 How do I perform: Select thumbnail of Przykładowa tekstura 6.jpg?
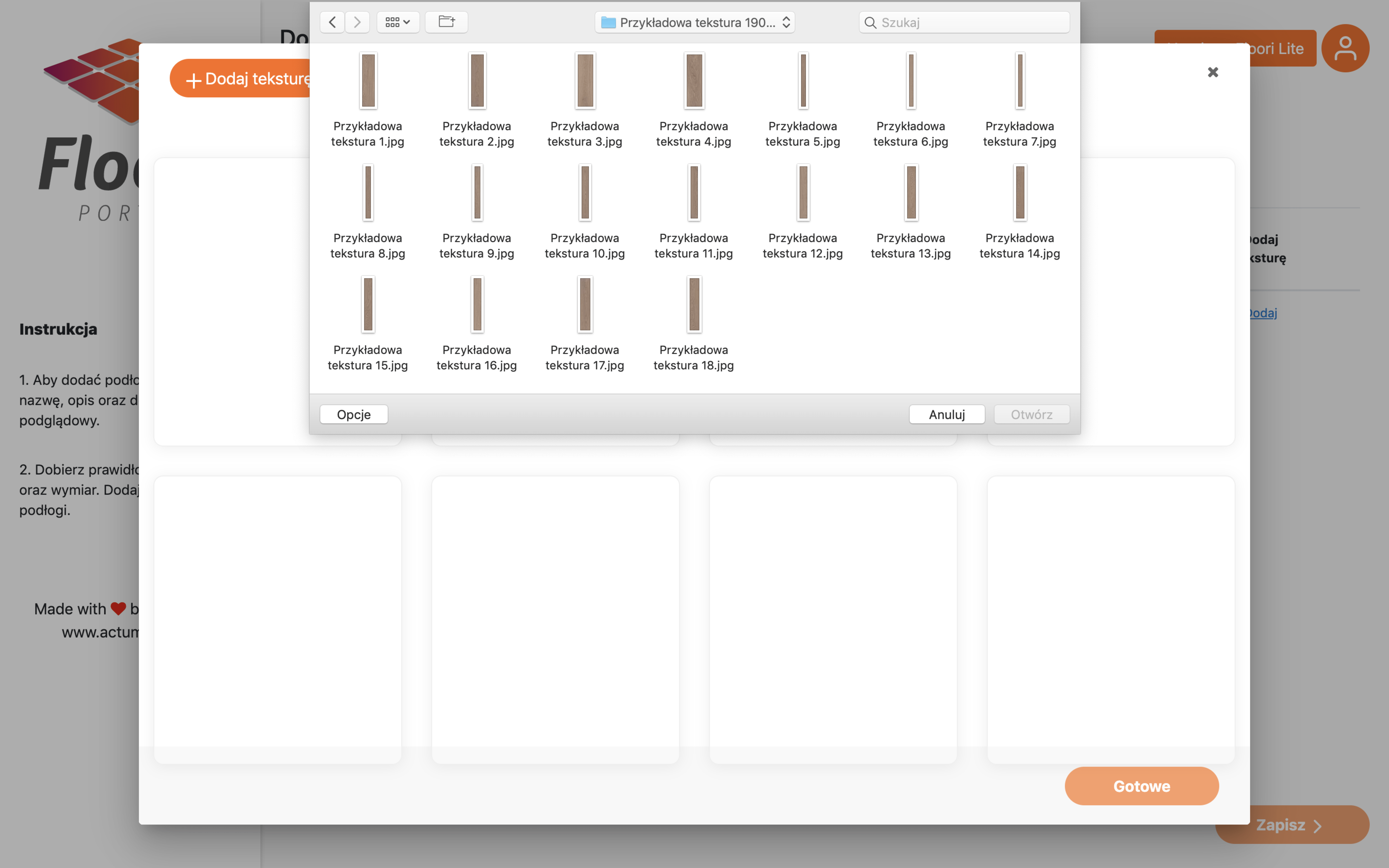pyautogui.click(x=911, y=80)
